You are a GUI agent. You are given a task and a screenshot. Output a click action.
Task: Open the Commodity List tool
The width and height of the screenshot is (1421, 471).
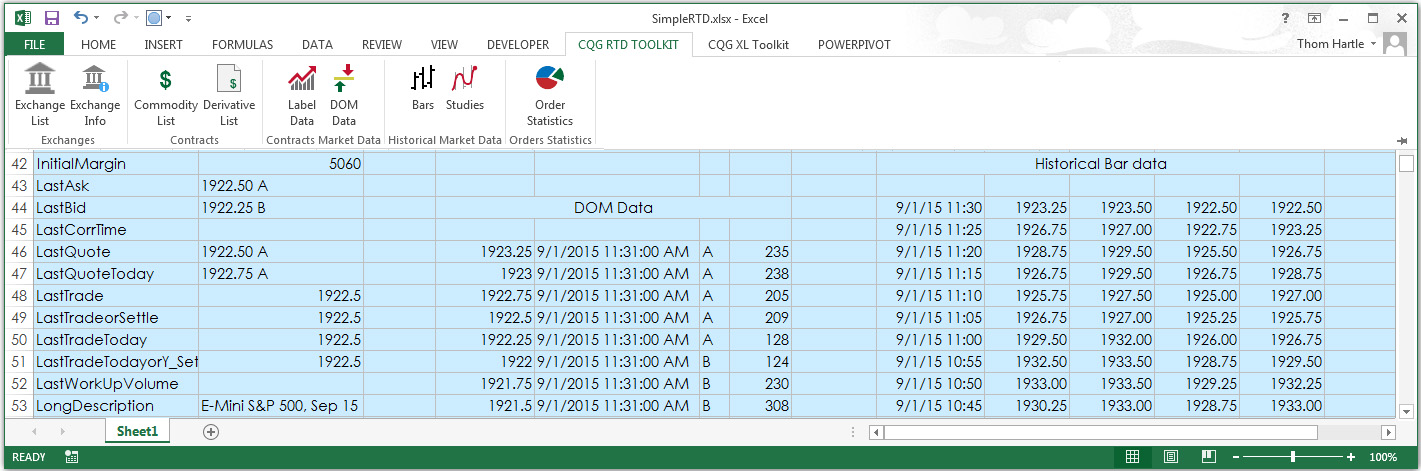click(x=166, y=96)
